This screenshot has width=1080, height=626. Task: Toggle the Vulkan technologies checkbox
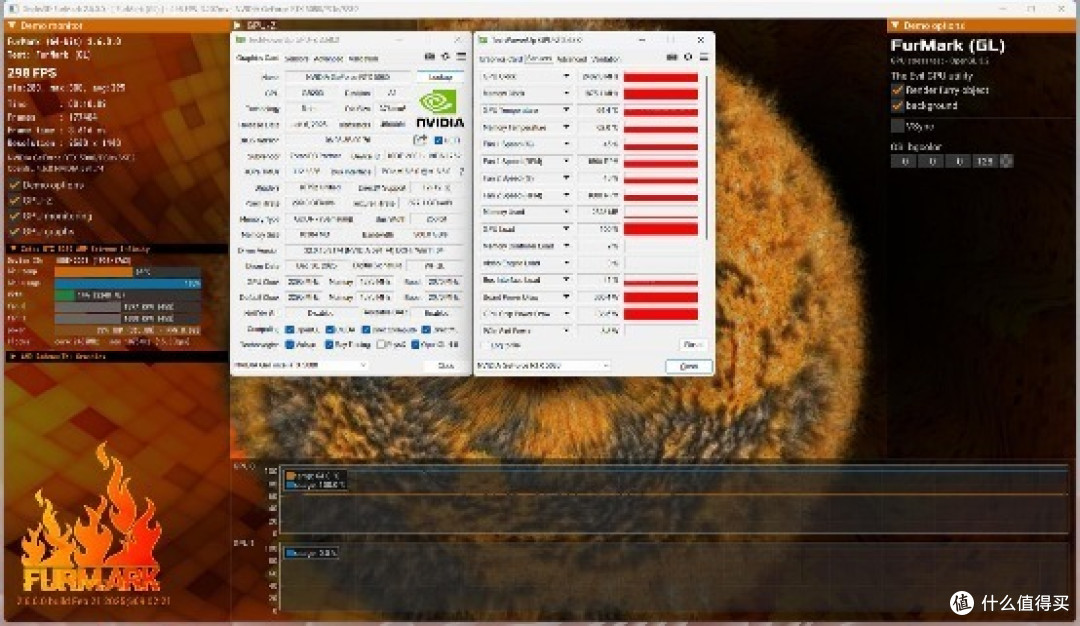tap(290, 344)
